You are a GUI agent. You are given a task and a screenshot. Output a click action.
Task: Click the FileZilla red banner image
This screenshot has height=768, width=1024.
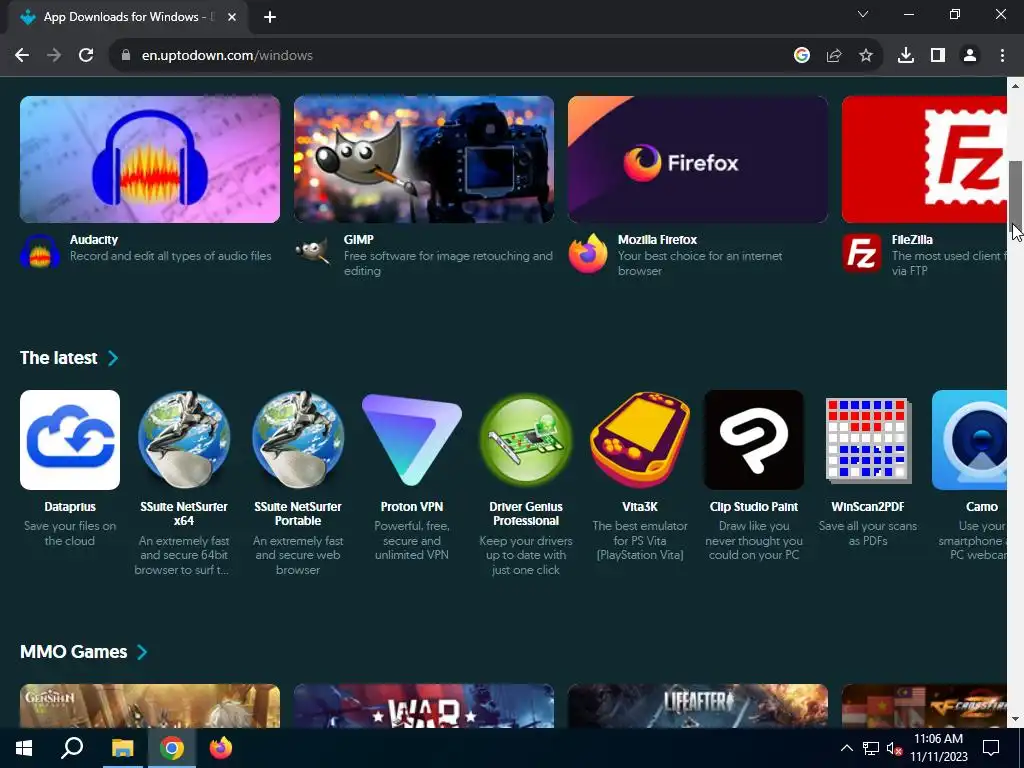[924, 159]
